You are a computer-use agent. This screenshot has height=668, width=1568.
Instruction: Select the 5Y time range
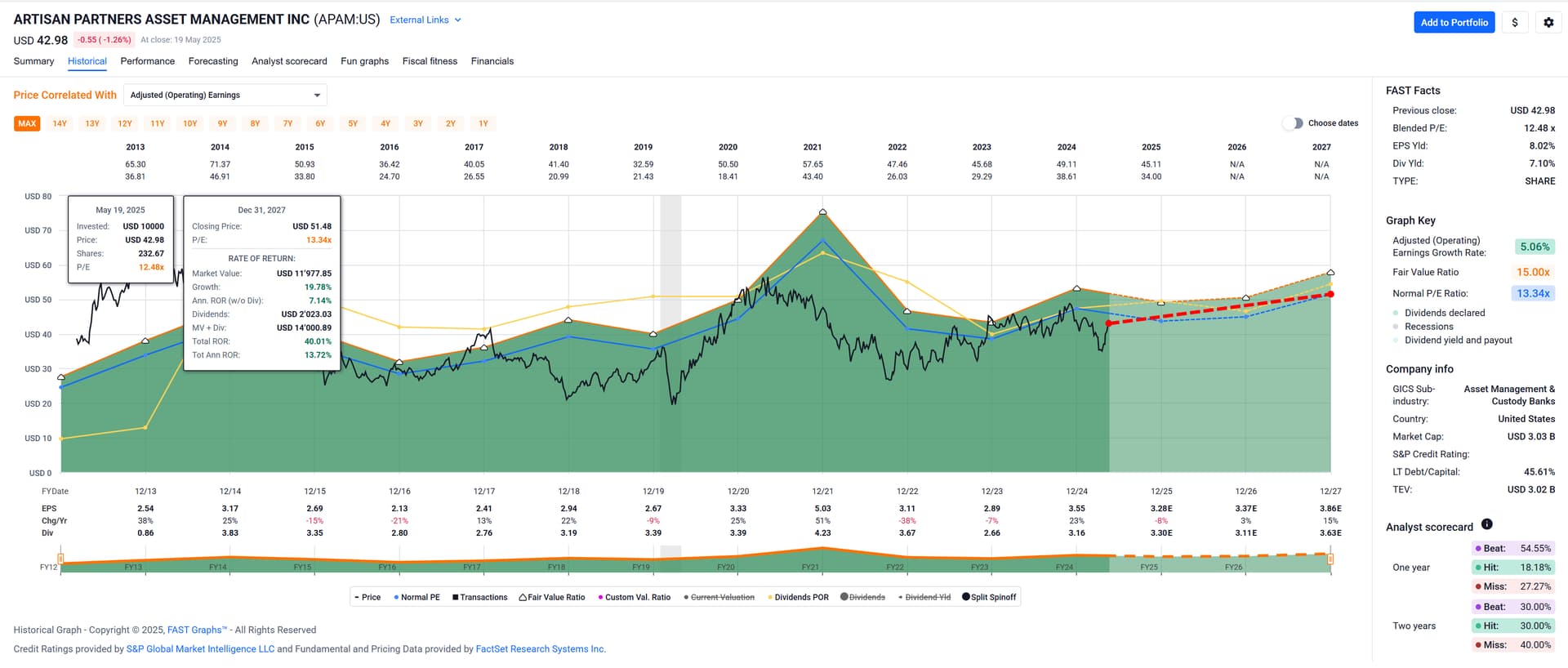353,123
